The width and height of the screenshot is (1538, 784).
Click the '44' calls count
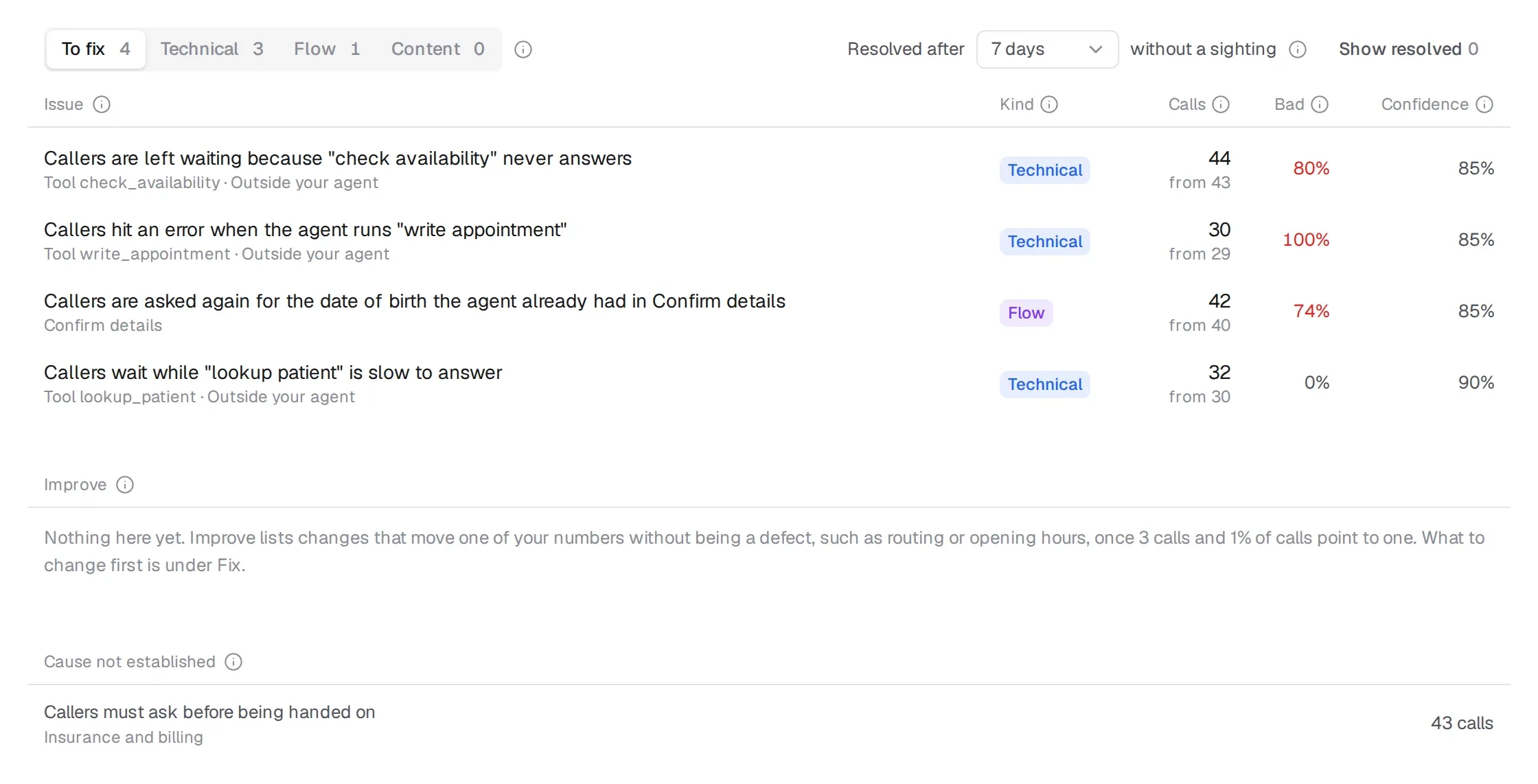(x=1219, y=159)
